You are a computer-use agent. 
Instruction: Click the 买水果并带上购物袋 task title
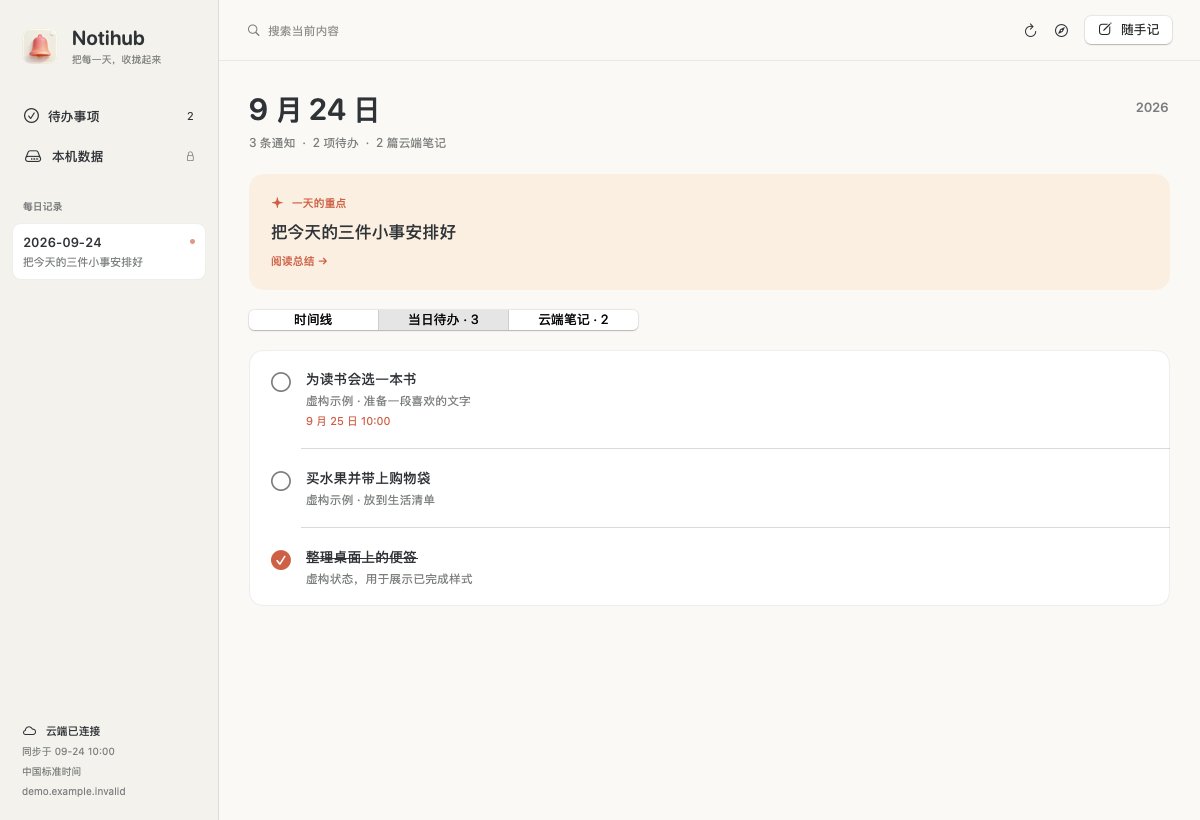(x=368, y=478)
